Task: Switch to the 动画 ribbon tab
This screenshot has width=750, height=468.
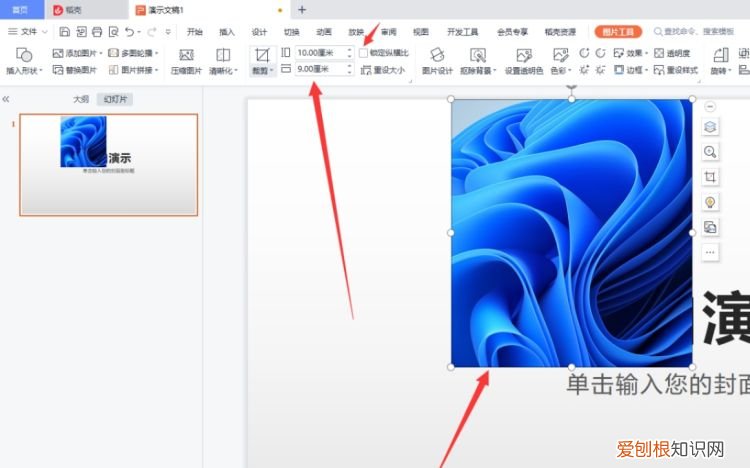Action: coord(324,32)
